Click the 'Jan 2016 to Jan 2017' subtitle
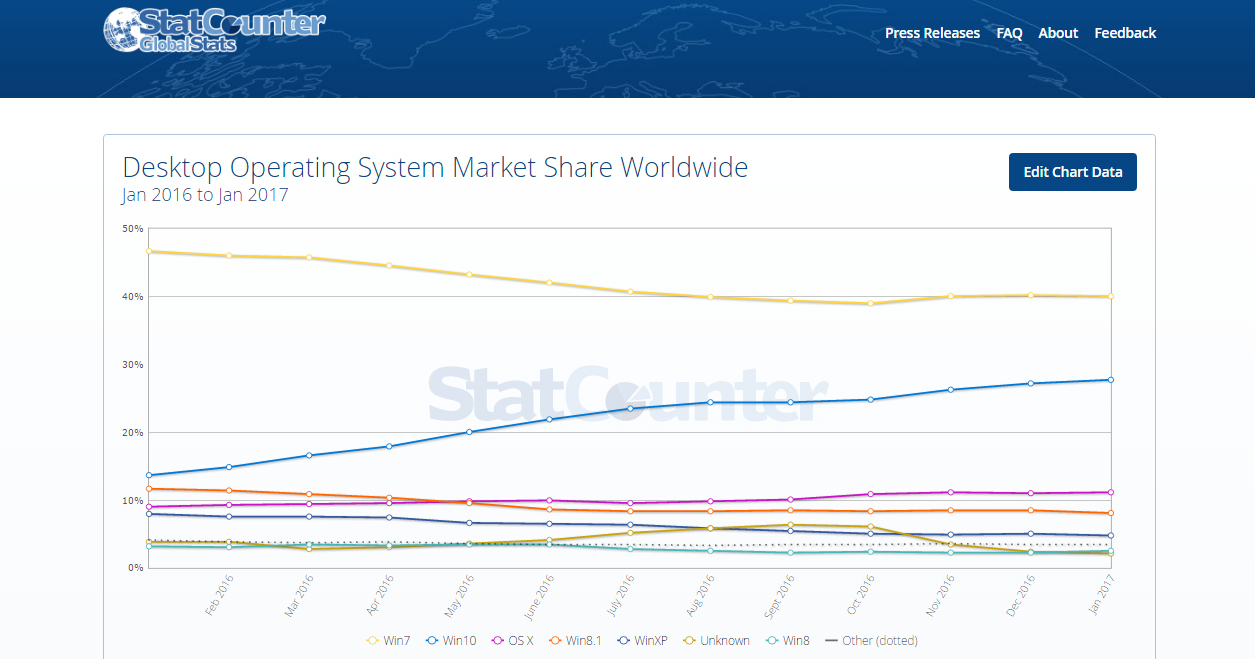Viewport: 1255px width, 659px height. (x=205, y=195)
